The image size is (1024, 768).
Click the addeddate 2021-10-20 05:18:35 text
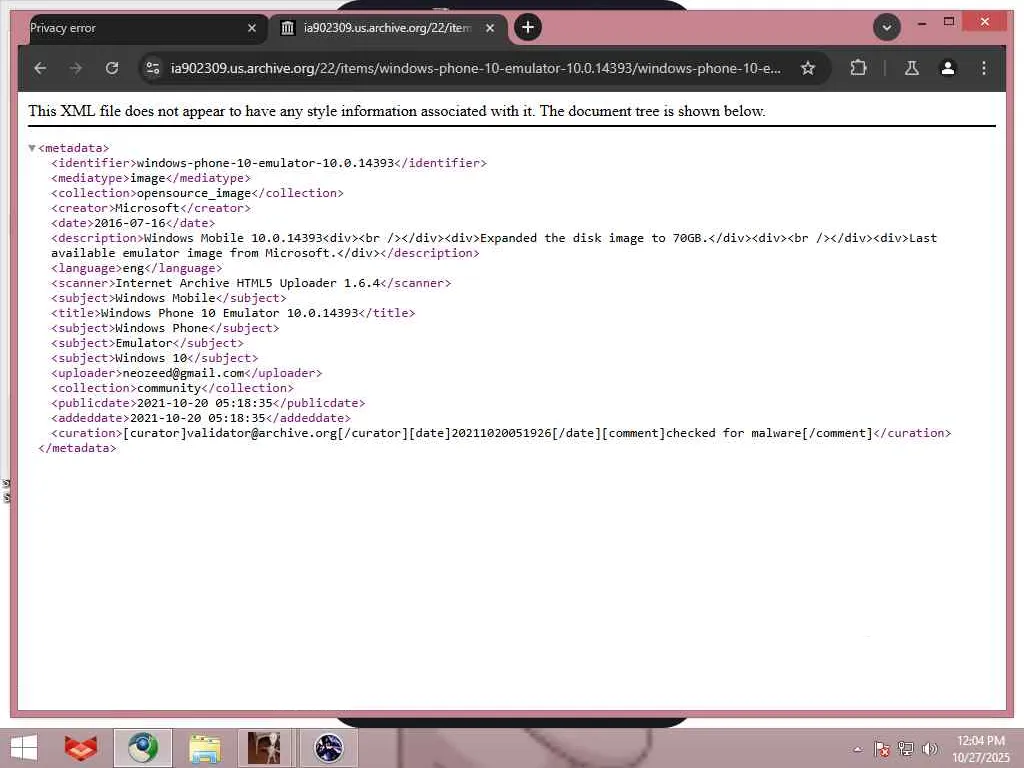click(x=197, y=419)
